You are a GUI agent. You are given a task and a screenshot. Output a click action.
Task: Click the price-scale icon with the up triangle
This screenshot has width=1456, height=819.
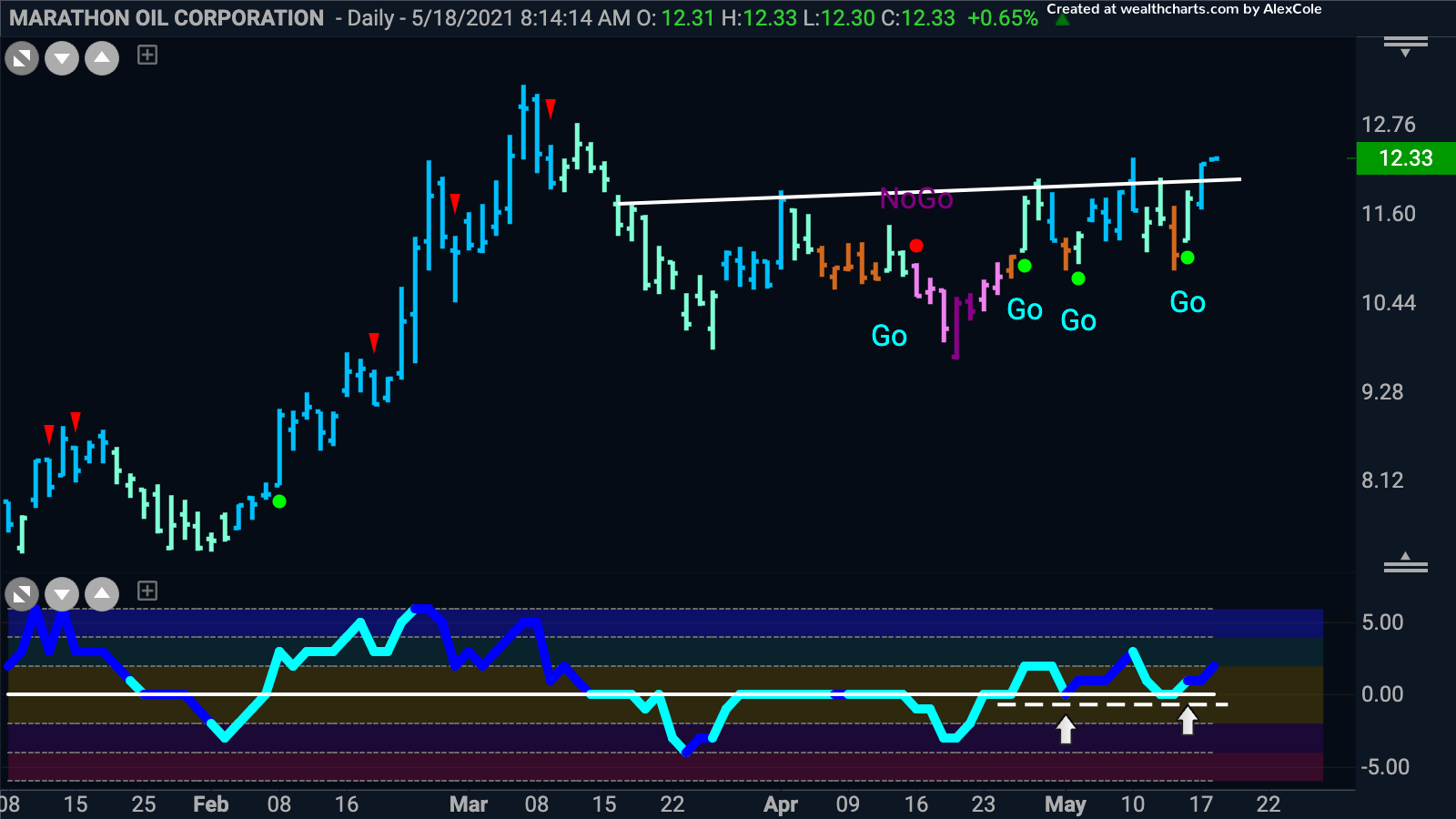1406,562
